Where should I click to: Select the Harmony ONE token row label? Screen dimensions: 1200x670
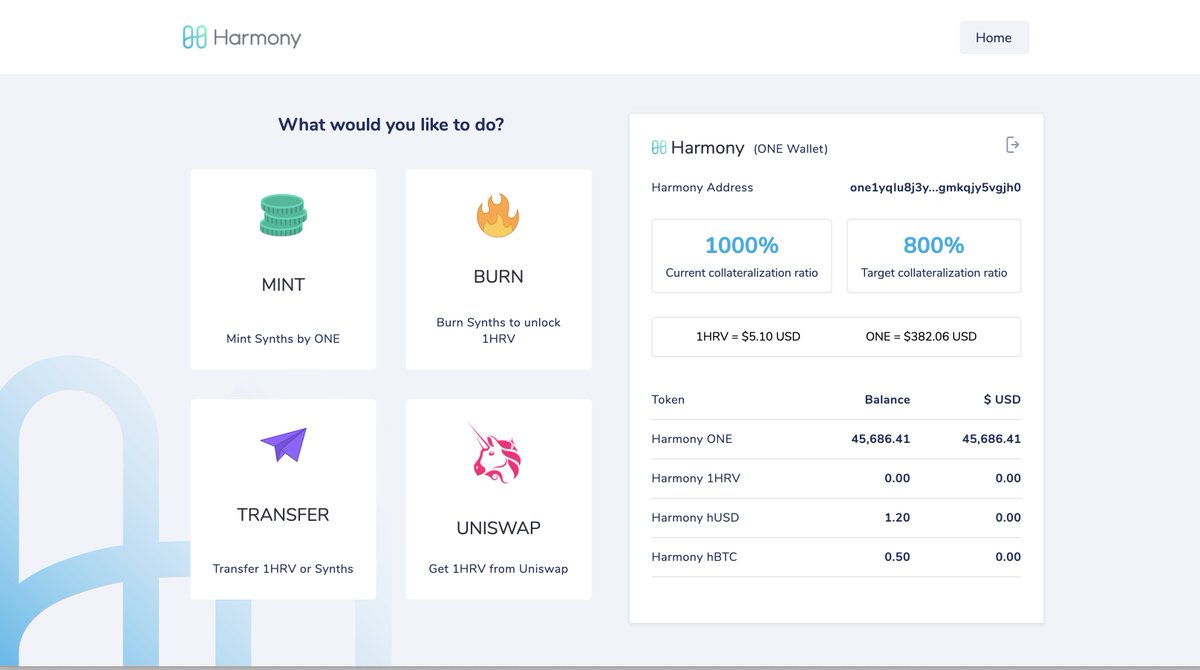(x=692, y=439)
